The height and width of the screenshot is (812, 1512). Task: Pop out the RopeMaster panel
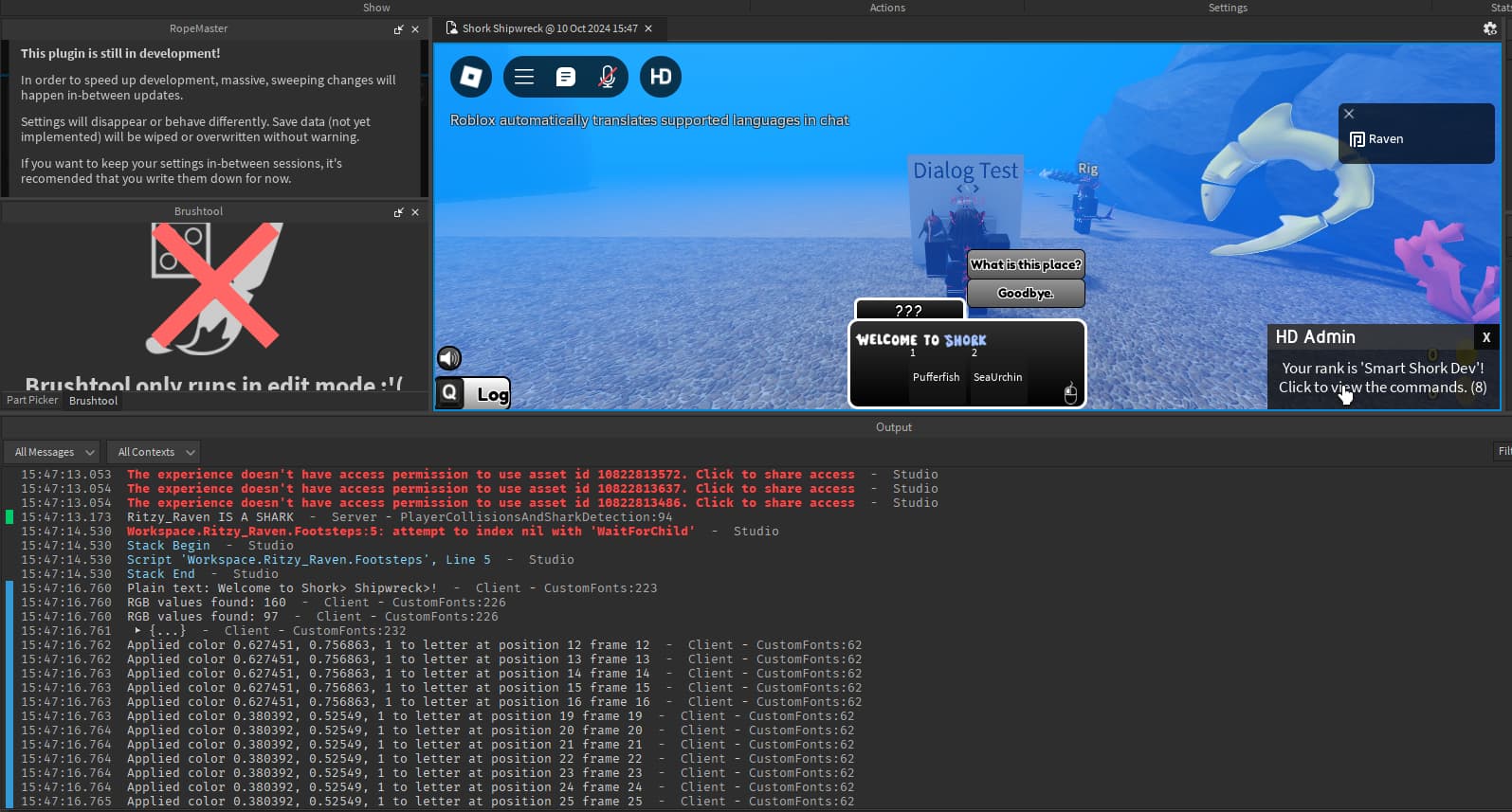[398, 29]
